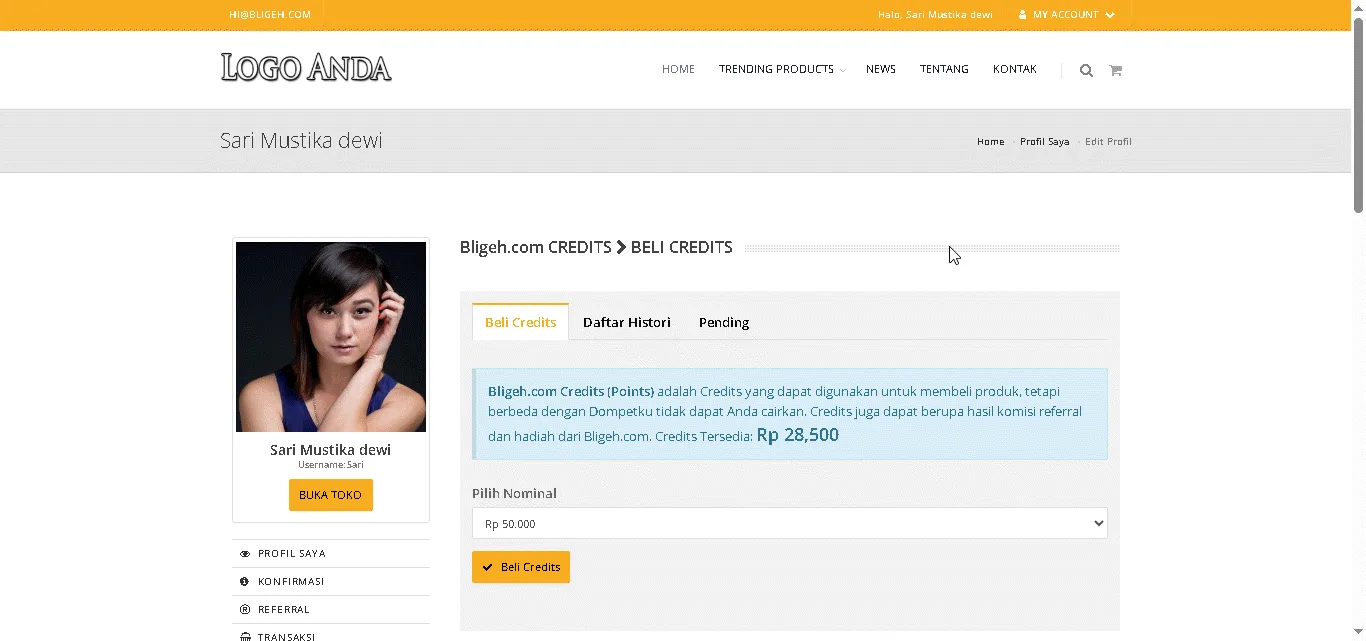
Task: Click the eye icon beside Profil Saya
Action: pyautogui.click(x=245, y=554)
